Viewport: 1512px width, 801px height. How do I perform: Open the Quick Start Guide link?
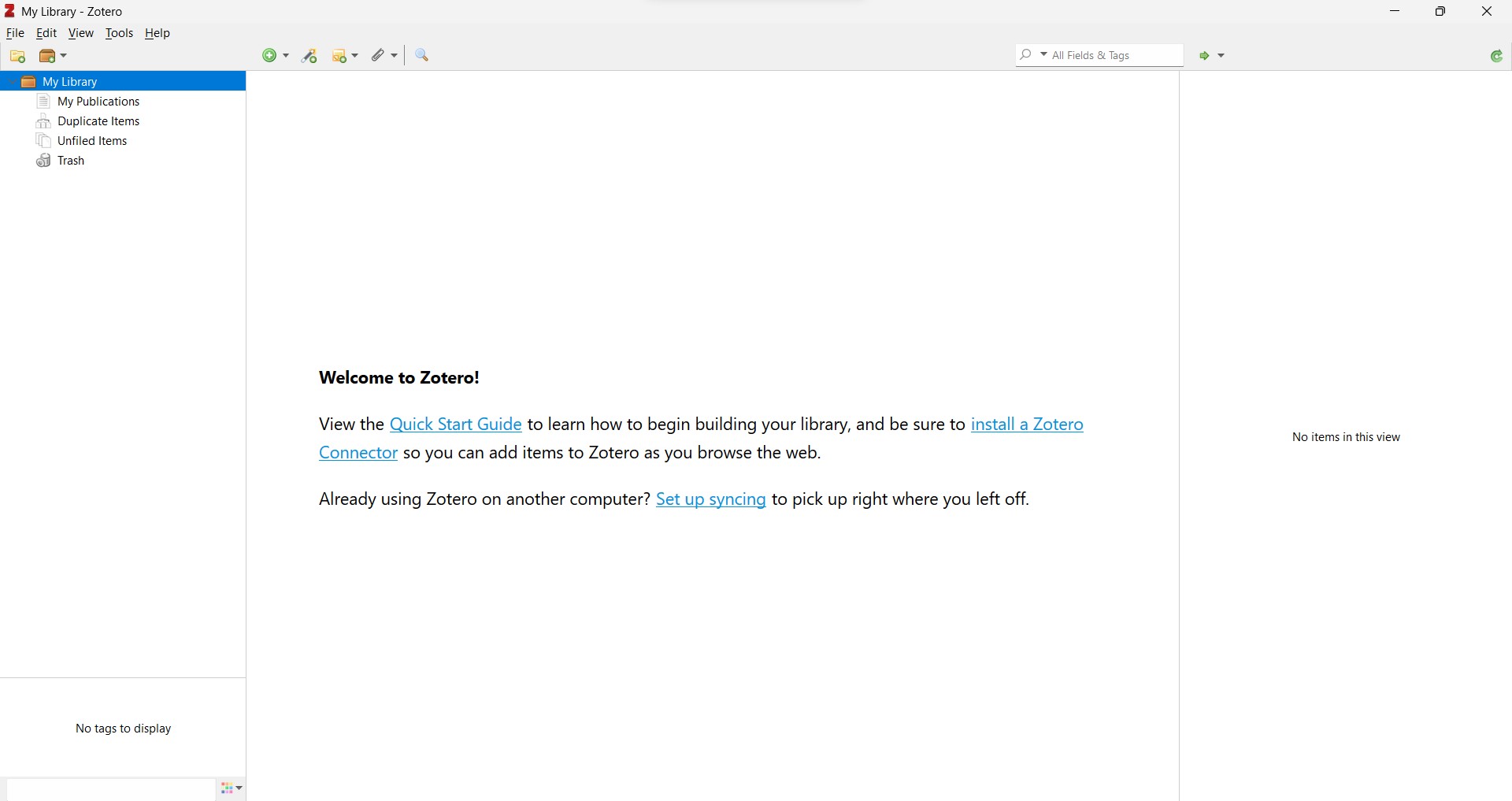pyautogui.click(x=455, y=425)
